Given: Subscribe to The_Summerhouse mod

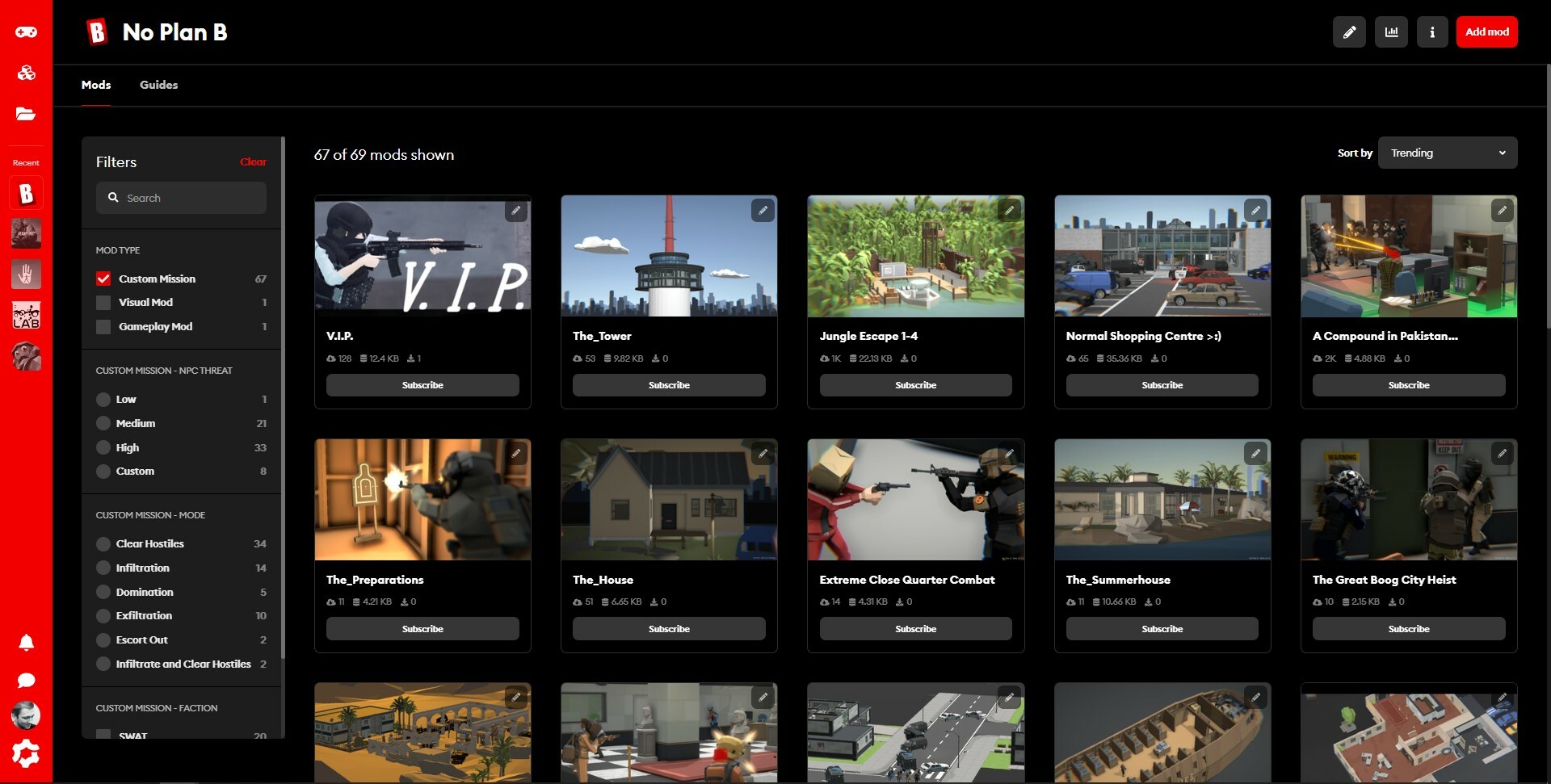Looking at the screenshot, I should [1162, 629].
